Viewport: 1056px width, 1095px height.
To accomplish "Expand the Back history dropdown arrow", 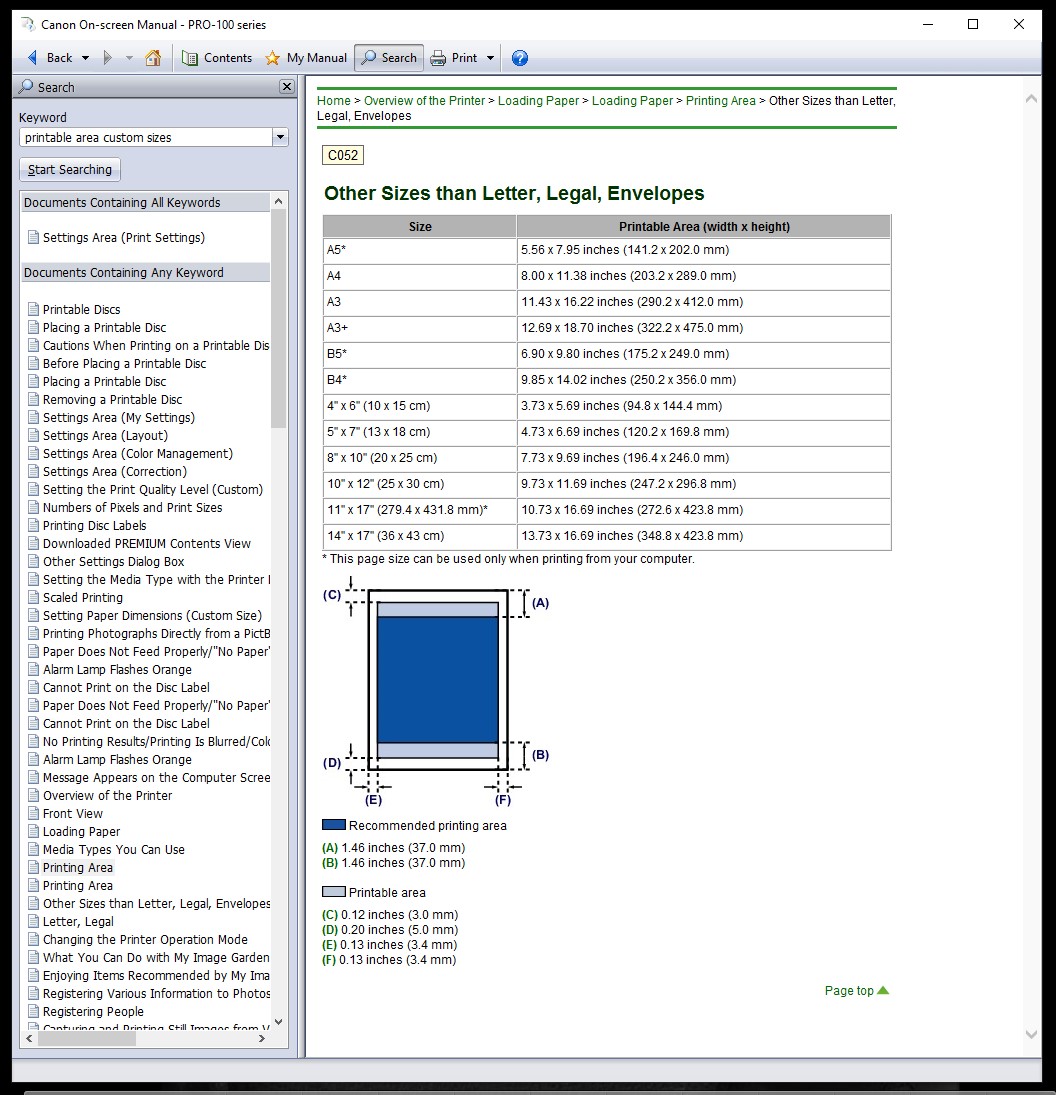I will tap(85, 58).
